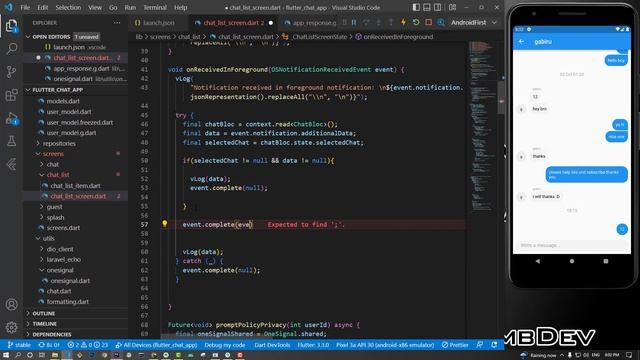Click Flutter: 3.3.0 version in status bar
This screenshot has height=360, width=640.
pyautogui.click(x=313, y=345)
